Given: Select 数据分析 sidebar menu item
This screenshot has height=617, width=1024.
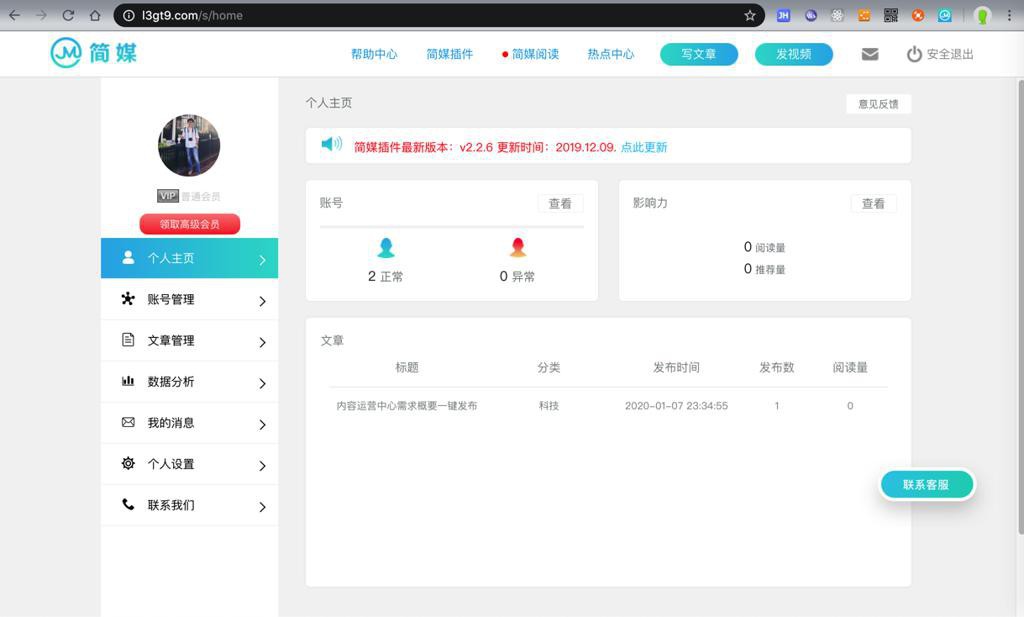Looking at the screenshot, I should coord(189,381).
